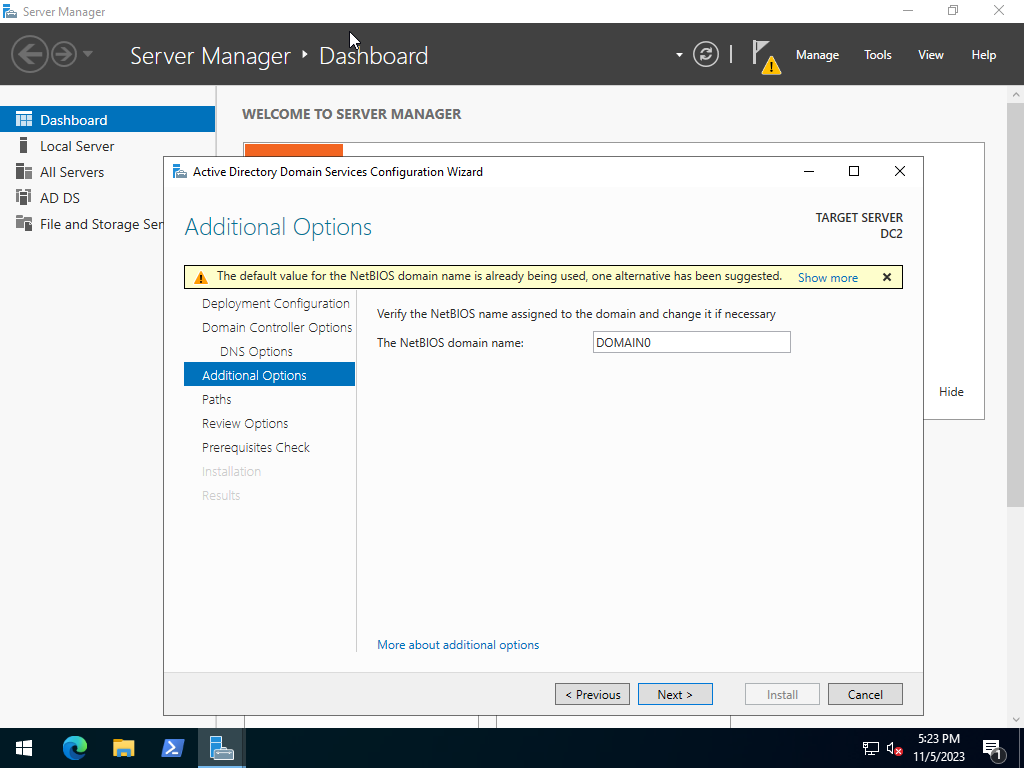Expand the navigation history dropdown arrow
The width and height of the screenshot is (1024, 768).
click(88, 54)
